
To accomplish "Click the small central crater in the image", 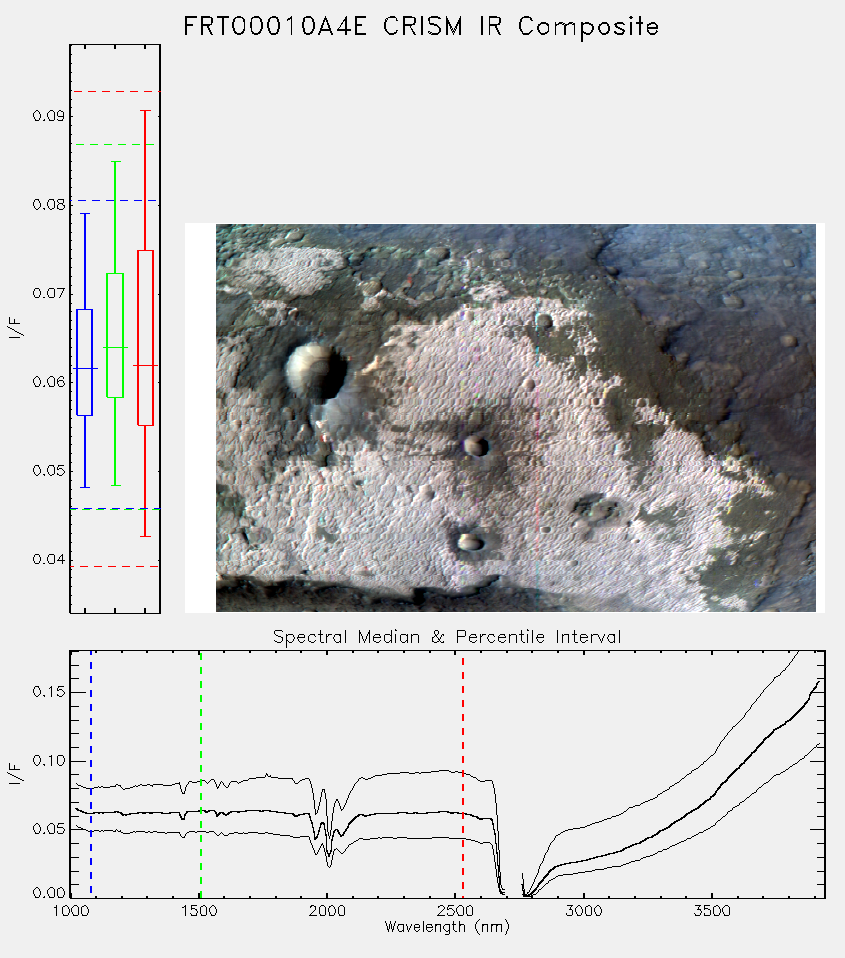I will pos(475,445).
